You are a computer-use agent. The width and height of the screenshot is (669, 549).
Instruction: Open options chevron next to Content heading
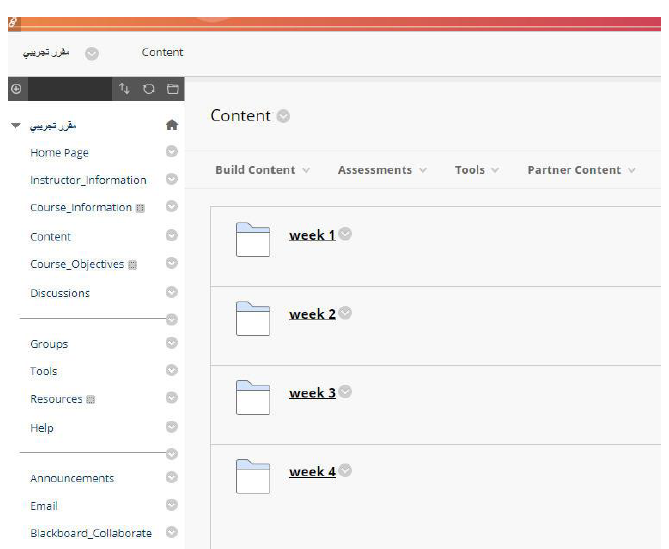click(x=283, y=116)
